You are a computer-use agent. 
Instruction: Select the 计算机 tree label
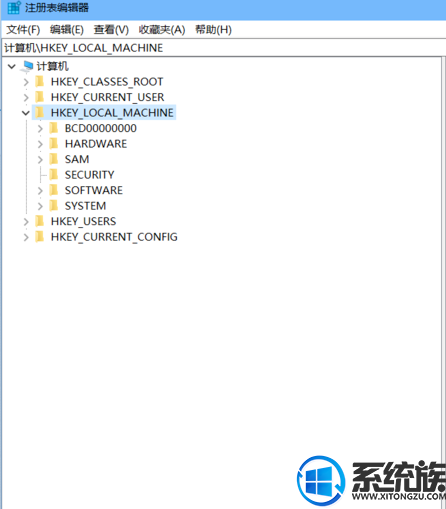53,66
